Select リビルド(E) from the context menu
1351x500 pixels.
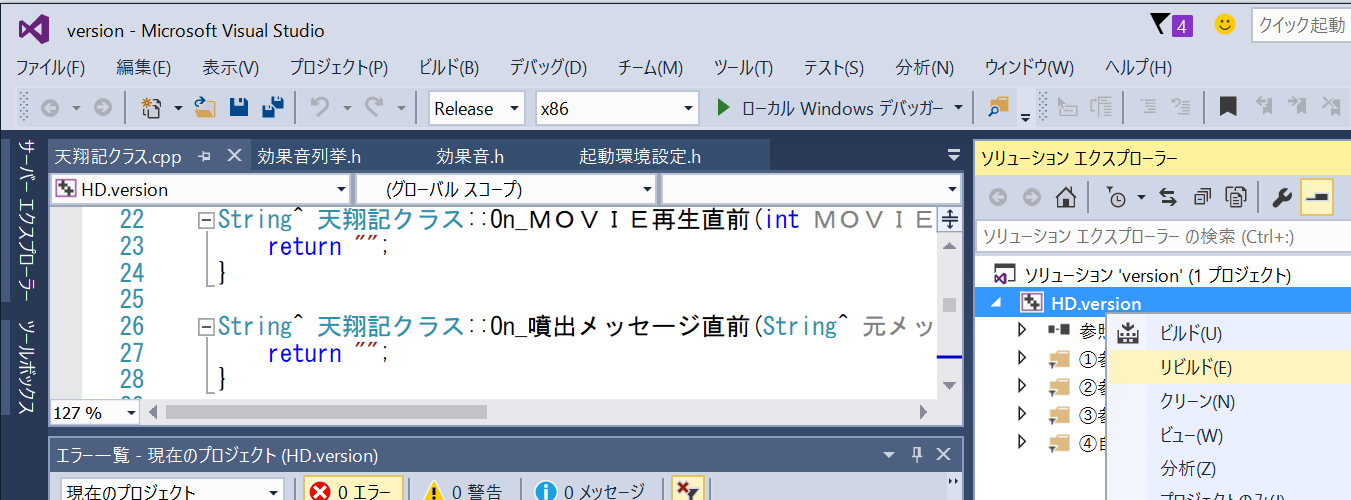point(1195,367)
